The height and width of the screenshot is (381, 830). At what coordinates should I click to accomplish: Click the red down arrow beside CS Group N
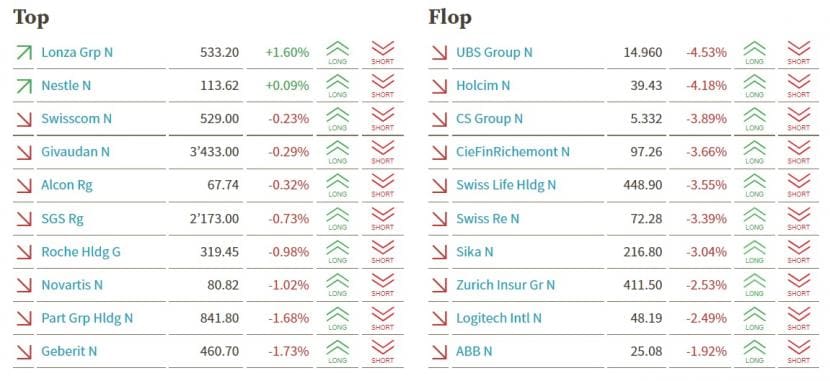point(439,119)
